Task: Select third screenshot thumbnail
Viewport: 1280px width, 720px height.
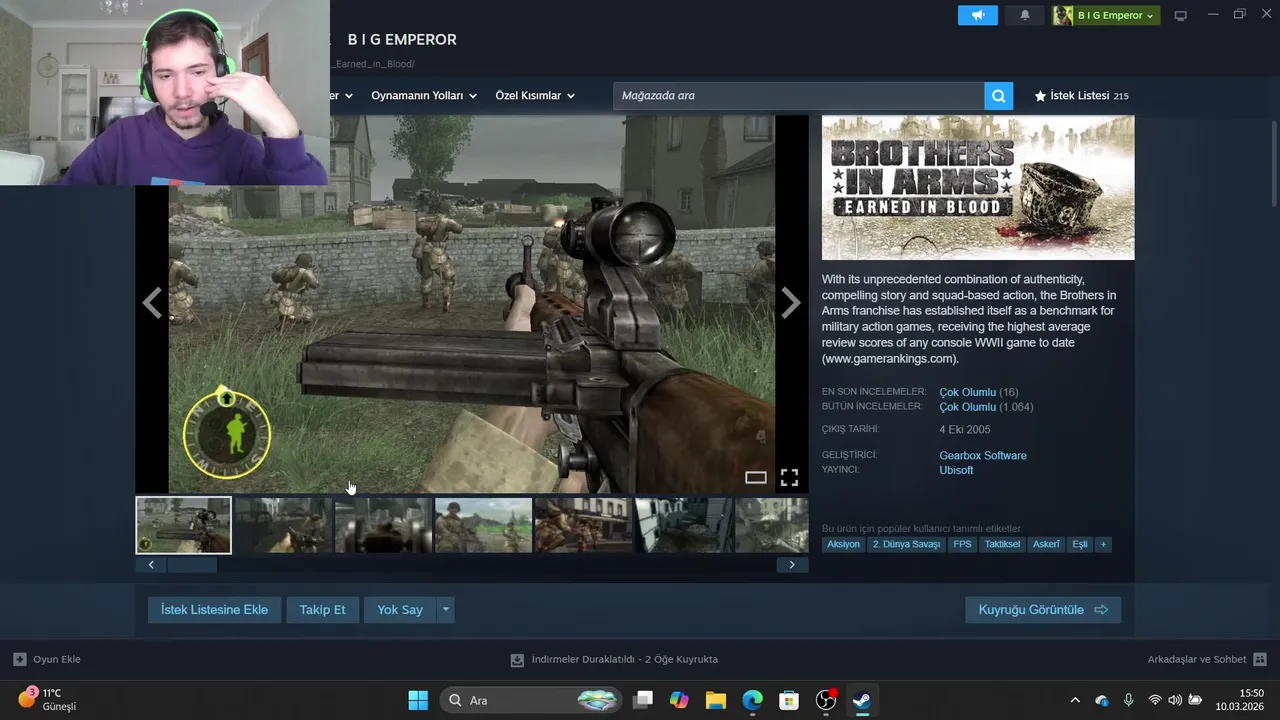Action: [x=383, y=525]
